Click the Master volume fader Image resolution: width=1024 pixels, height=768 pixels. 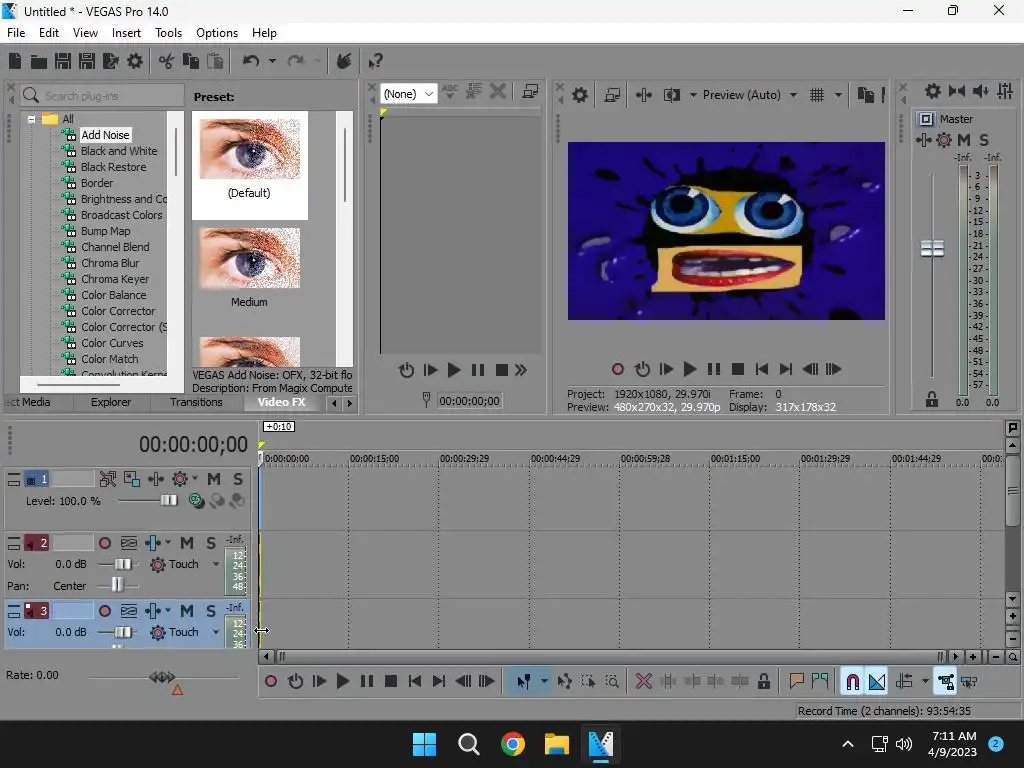coord(932,249)
